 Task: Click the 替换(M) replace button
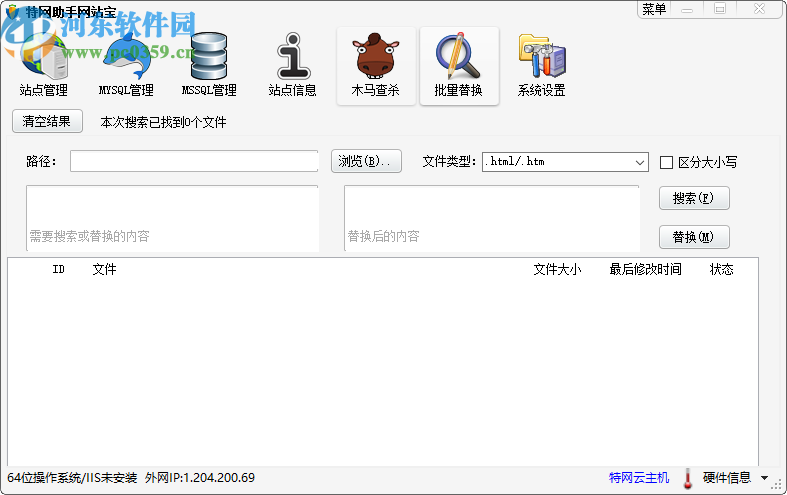point(694,236)
